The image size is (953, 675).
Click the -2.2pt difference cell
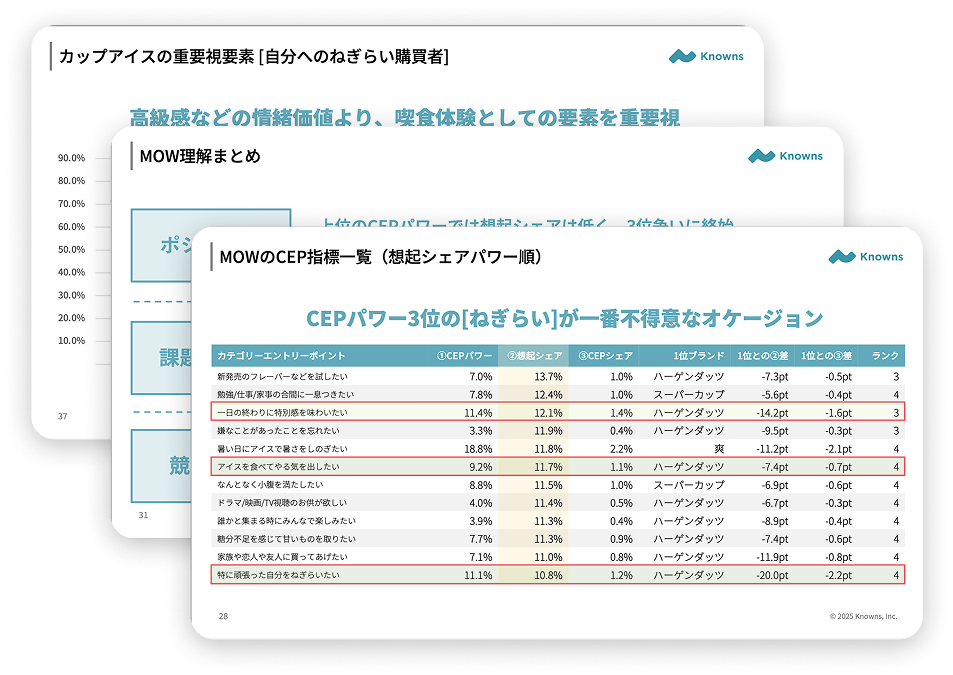838,575
